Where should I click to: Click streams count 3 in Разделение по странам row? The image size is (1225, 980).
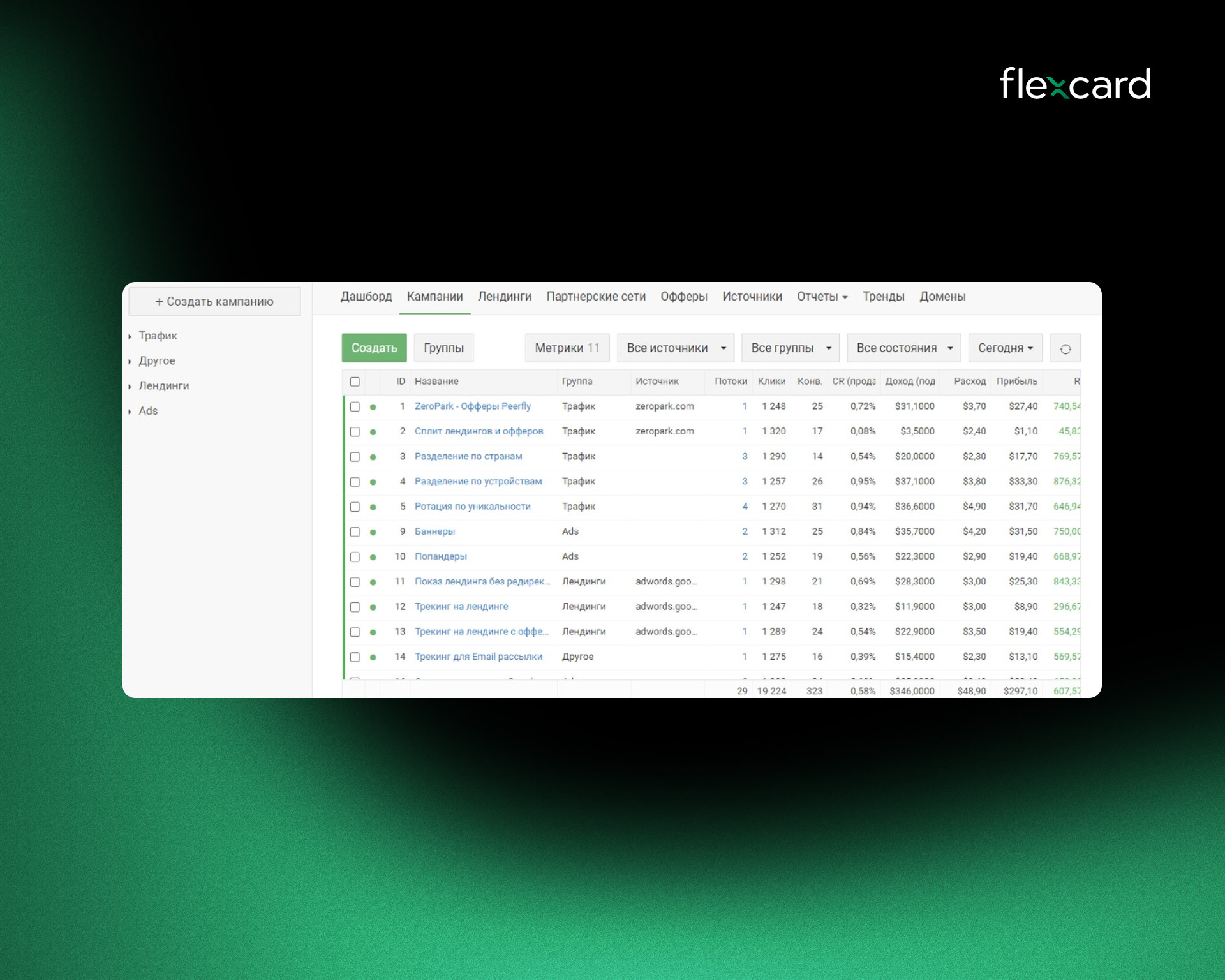(745, 457)
